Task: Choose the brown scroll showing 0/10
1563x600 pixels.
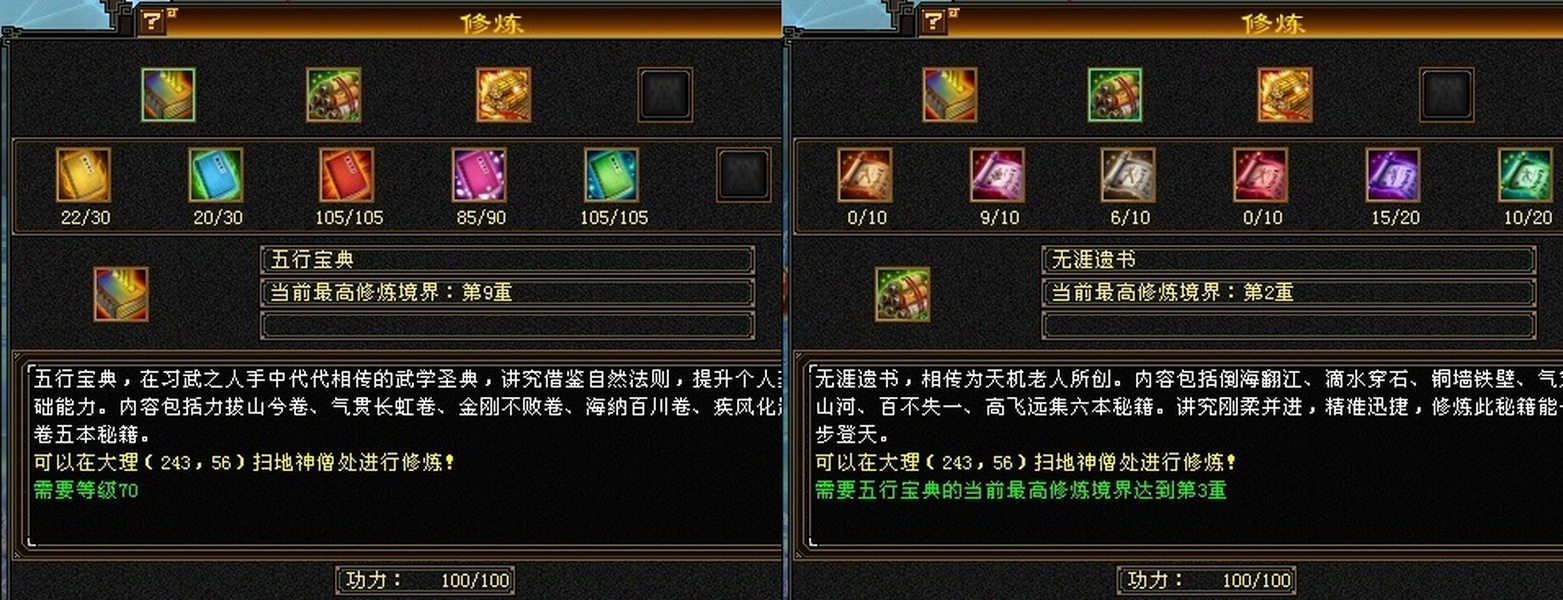Action: pyautogui.click(x=865, y=175)
